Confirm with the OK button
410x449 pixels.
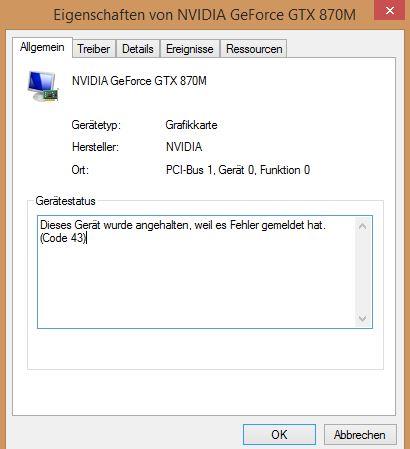tap(279, 434)
